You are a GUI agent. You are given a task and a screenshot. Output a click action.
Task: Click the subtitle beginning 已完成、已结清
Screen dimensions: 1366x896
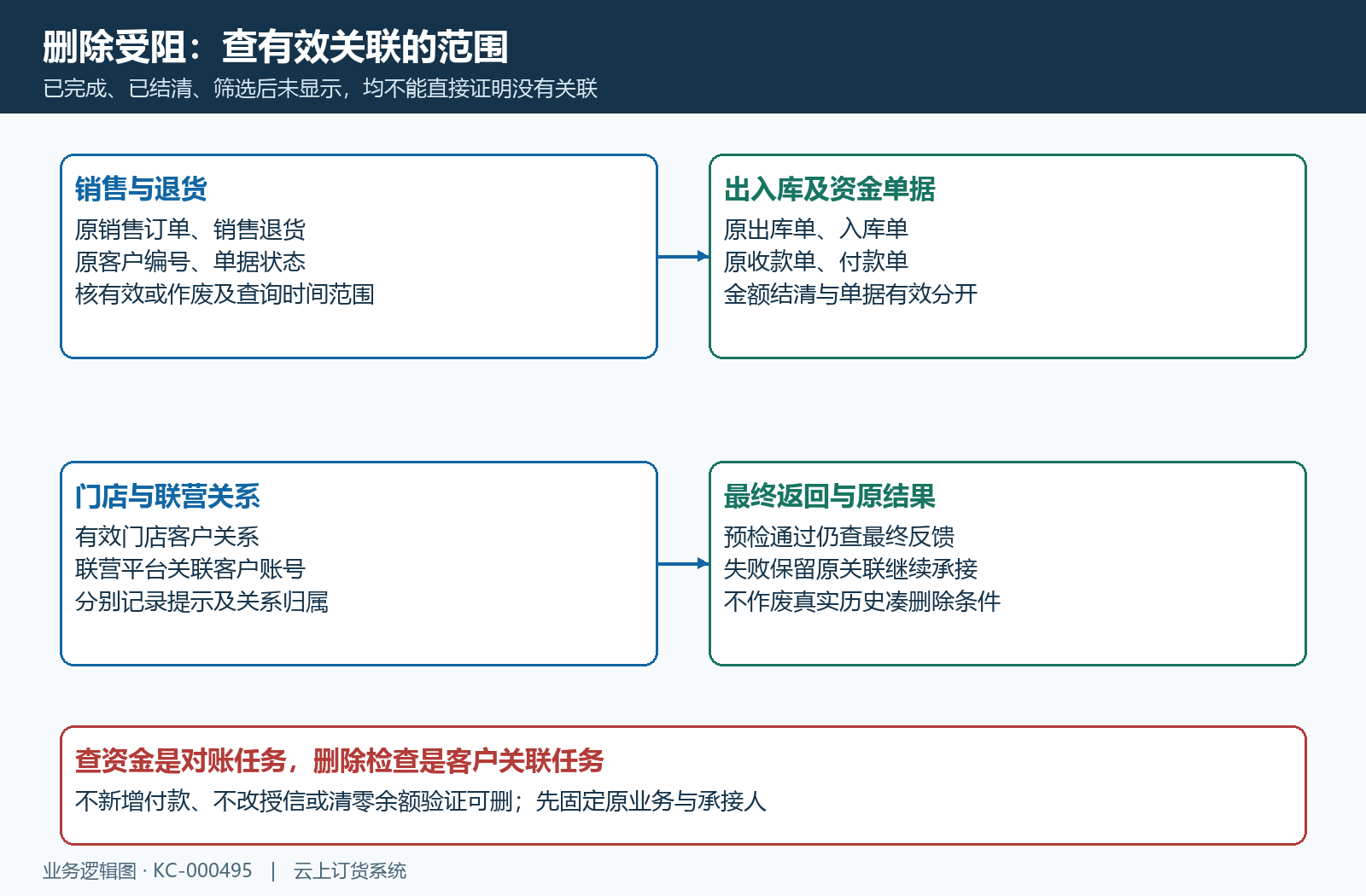pos(320,89)
